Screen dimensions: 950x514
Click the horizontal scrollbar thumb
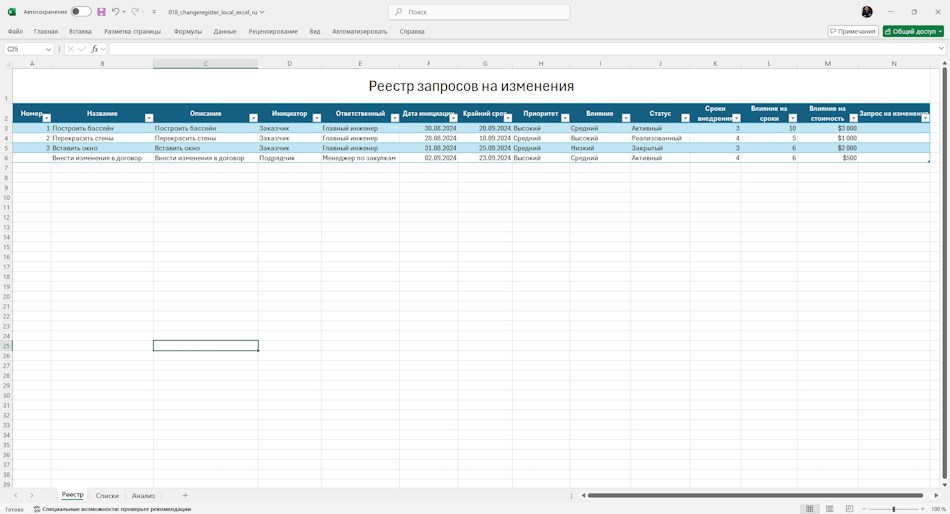coord(755,495)
